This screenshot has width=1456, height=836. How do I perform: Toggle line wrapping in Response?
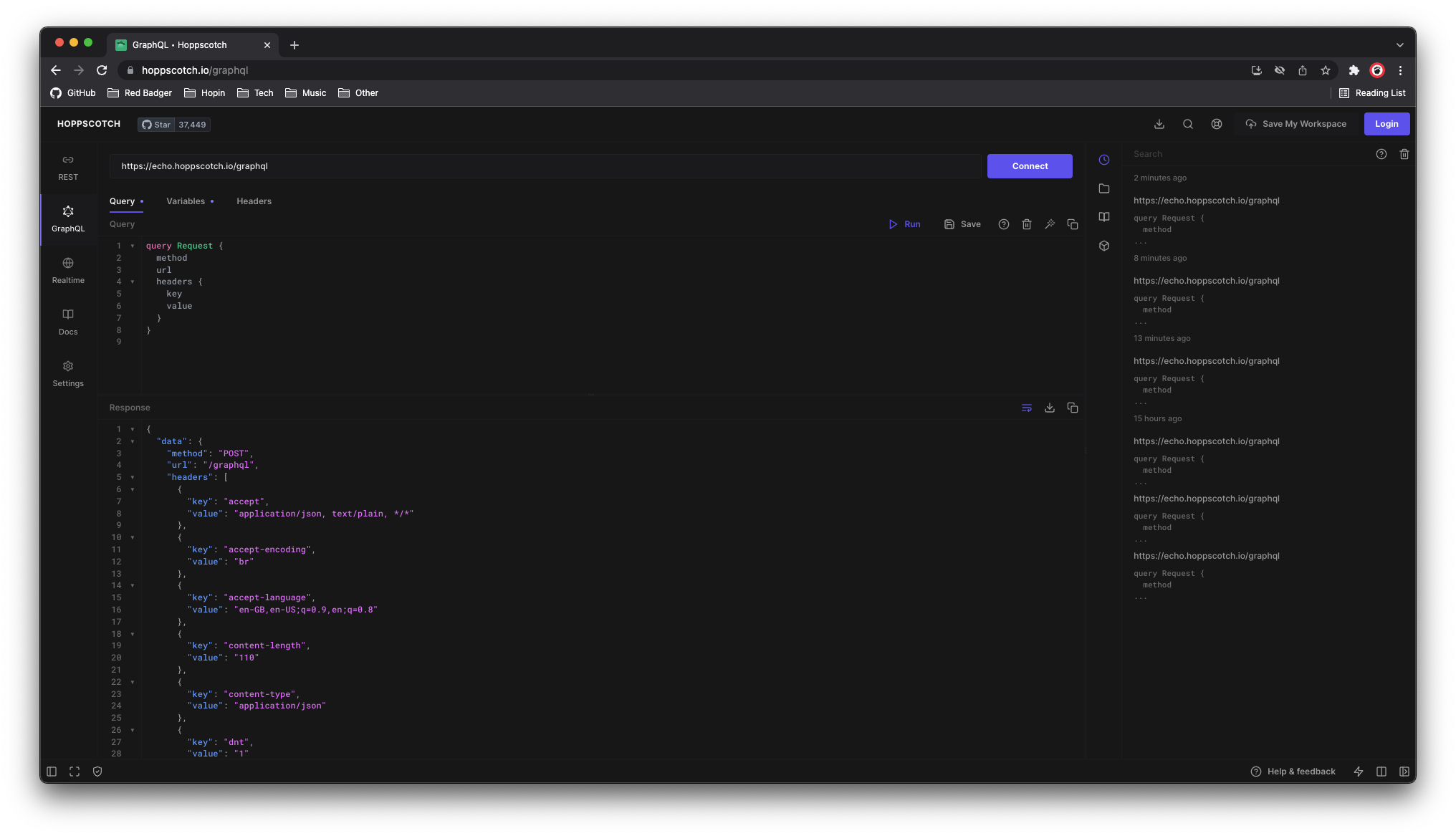[x=1027, y=408]
